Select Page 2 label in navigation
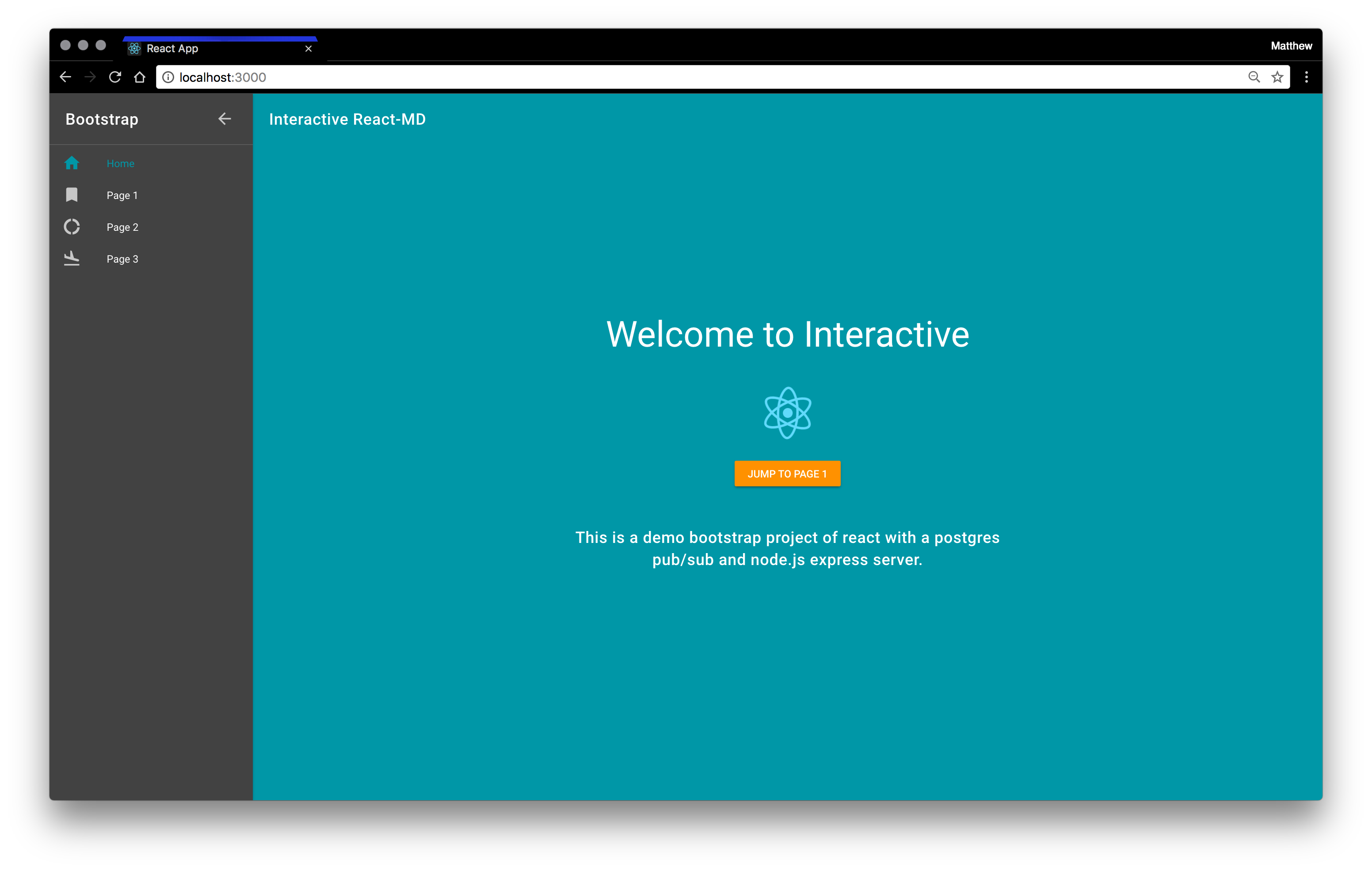Screen dimensions: 1372x871 coord(122,227)
